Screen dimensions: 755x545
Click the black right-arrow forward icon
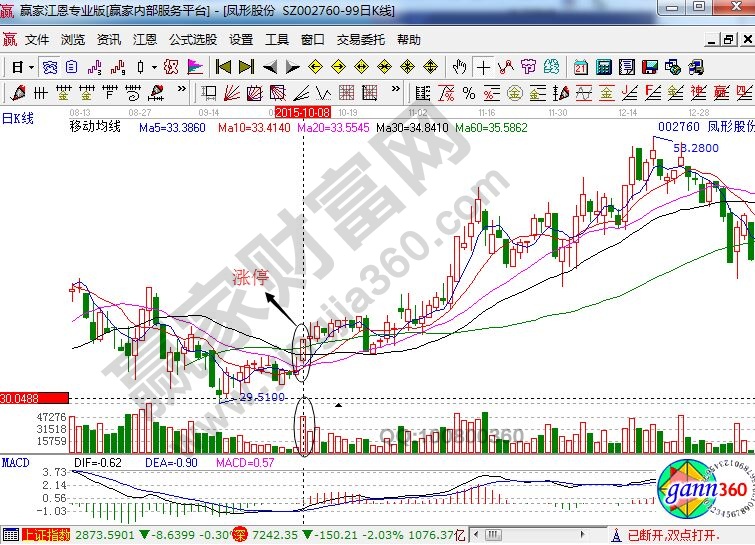point(292,67)
